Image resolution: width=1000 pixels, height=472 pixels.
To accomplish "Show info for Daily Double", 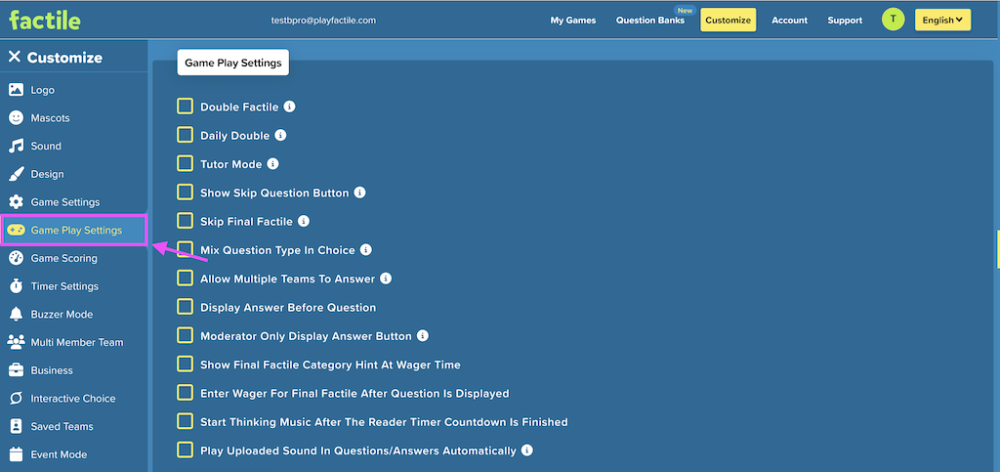I will pyautogui.click(x=280, y=135).
